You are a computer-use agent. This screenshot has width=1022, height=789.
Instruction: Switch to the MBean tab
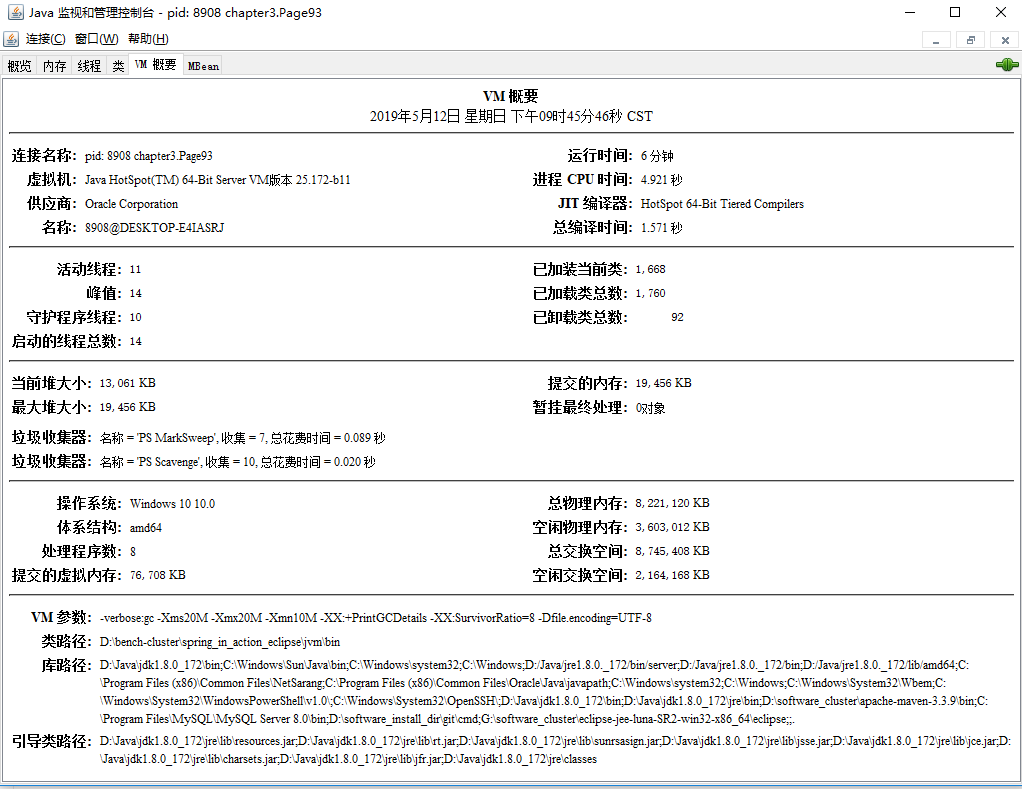(x=203, y=66)
